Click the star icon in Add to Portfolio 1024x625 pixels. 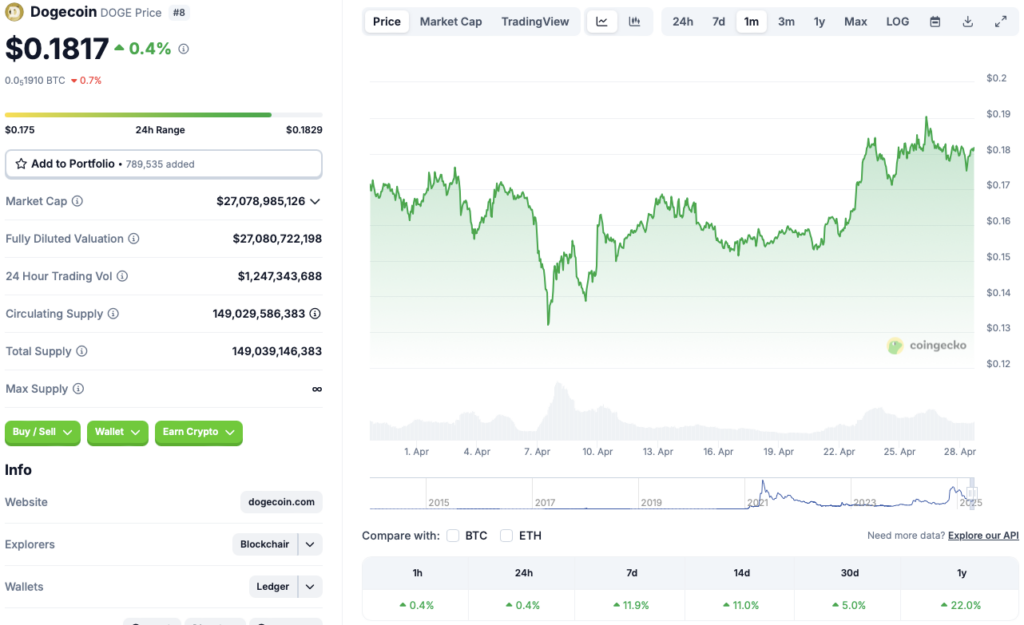[x=21, y=164]
